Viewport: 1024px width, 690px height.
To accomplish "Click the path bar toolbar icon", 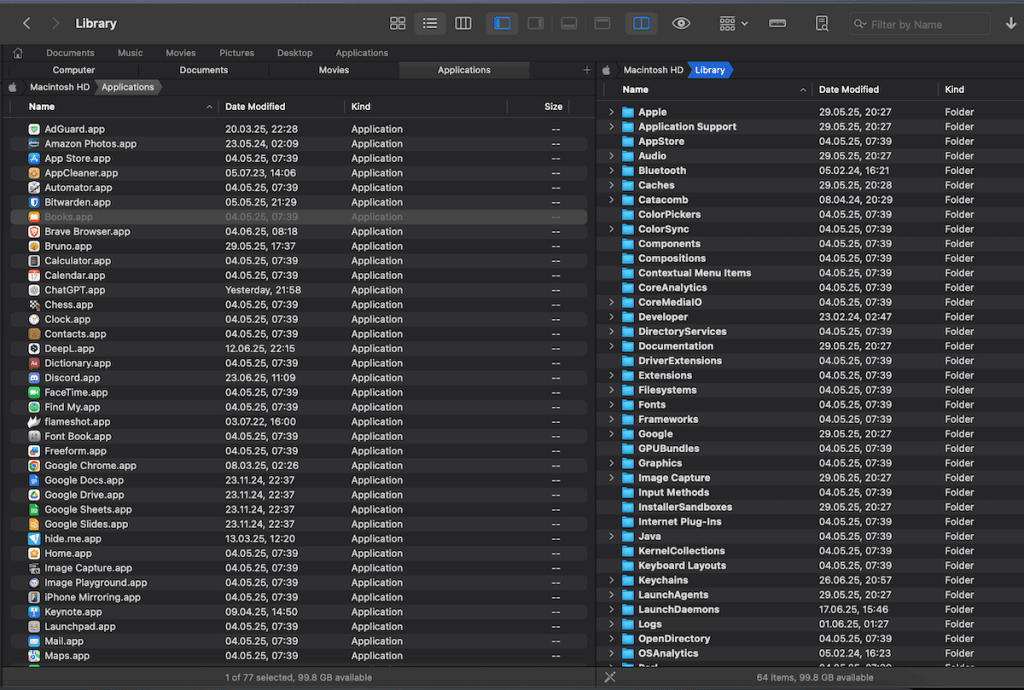I will tap(777, 24).
